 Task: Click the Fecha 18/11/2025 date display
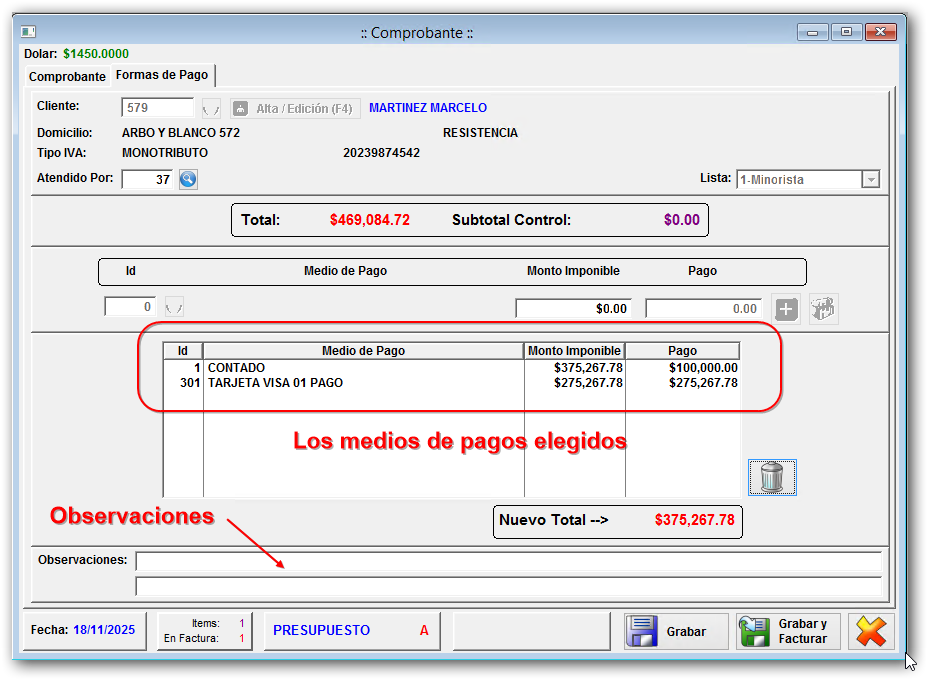point(83,630)
